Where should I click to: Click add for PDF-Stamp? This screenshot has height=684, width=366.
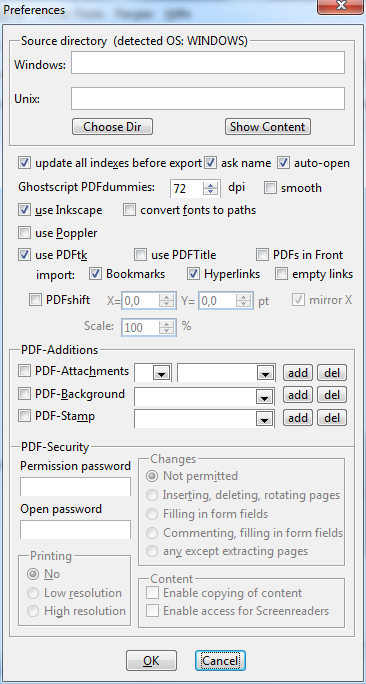pyautogui.click(x=298, y=418)
